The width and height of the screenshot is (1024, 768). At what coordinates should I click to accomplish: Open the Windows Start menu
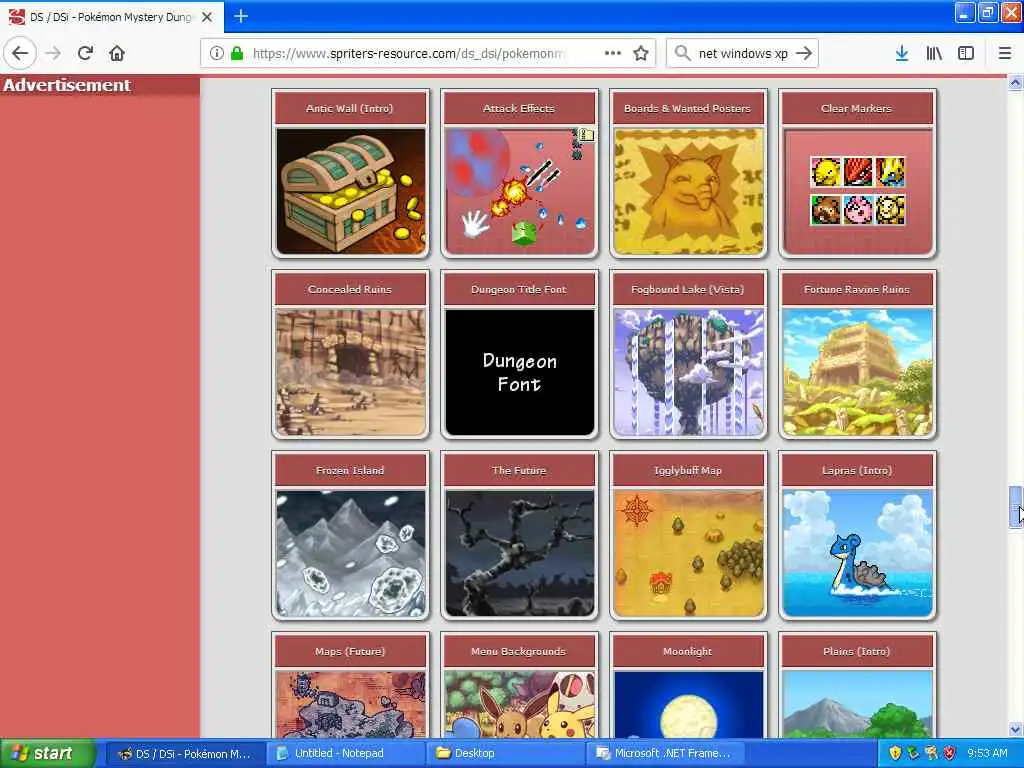(x=46, y=753)
